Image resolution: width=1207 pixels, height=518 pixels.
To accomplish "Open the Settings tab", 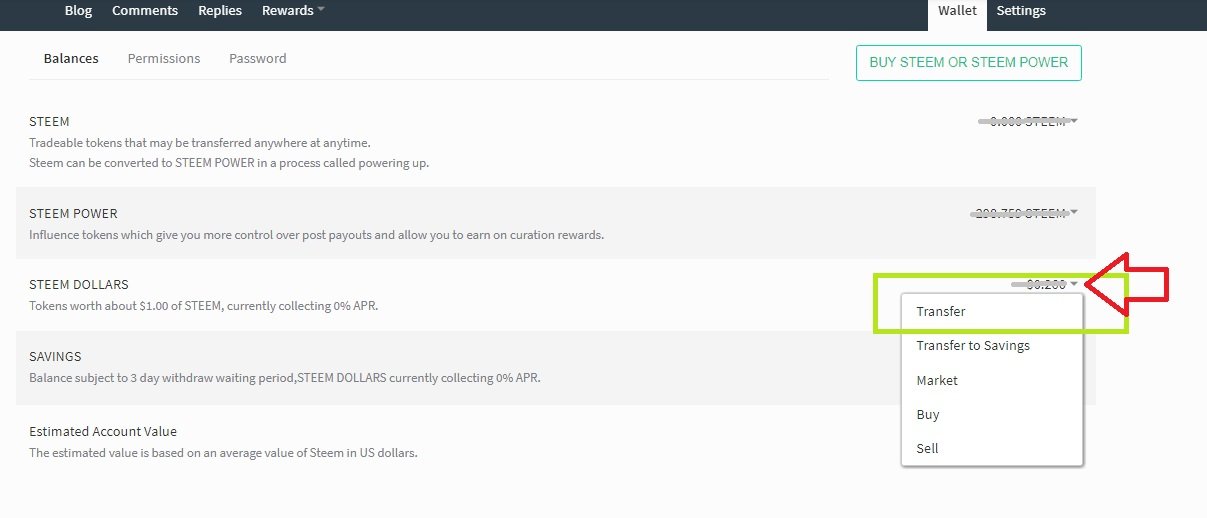I will [x=1021, y=11].
